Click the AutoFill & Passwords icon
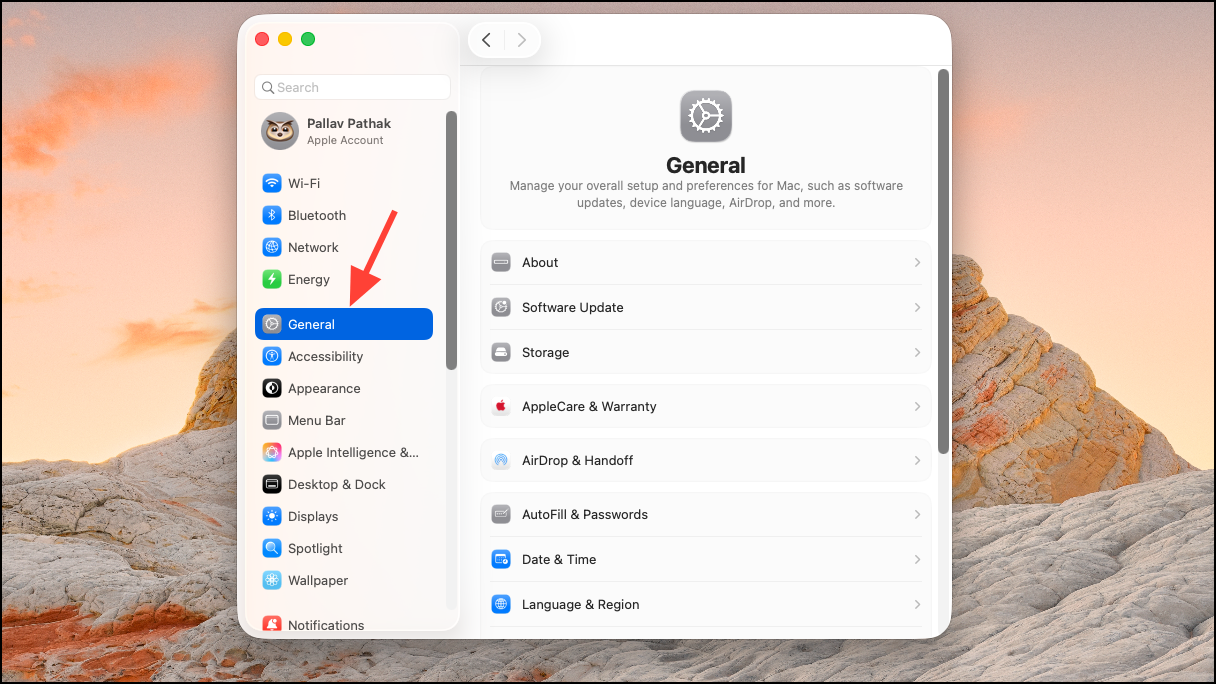 501,514
